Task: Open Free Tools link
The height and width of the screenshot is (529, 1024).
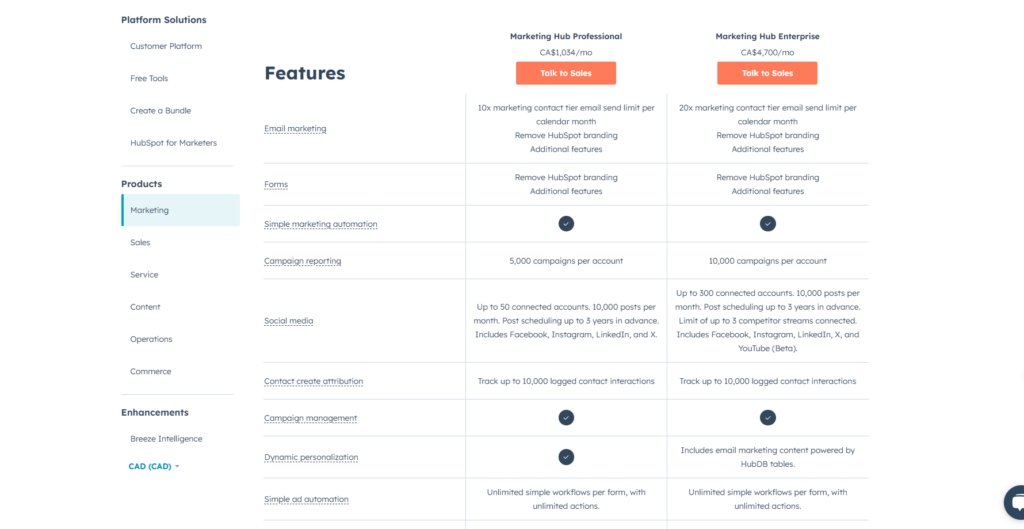Action: [x=149, y=78]
